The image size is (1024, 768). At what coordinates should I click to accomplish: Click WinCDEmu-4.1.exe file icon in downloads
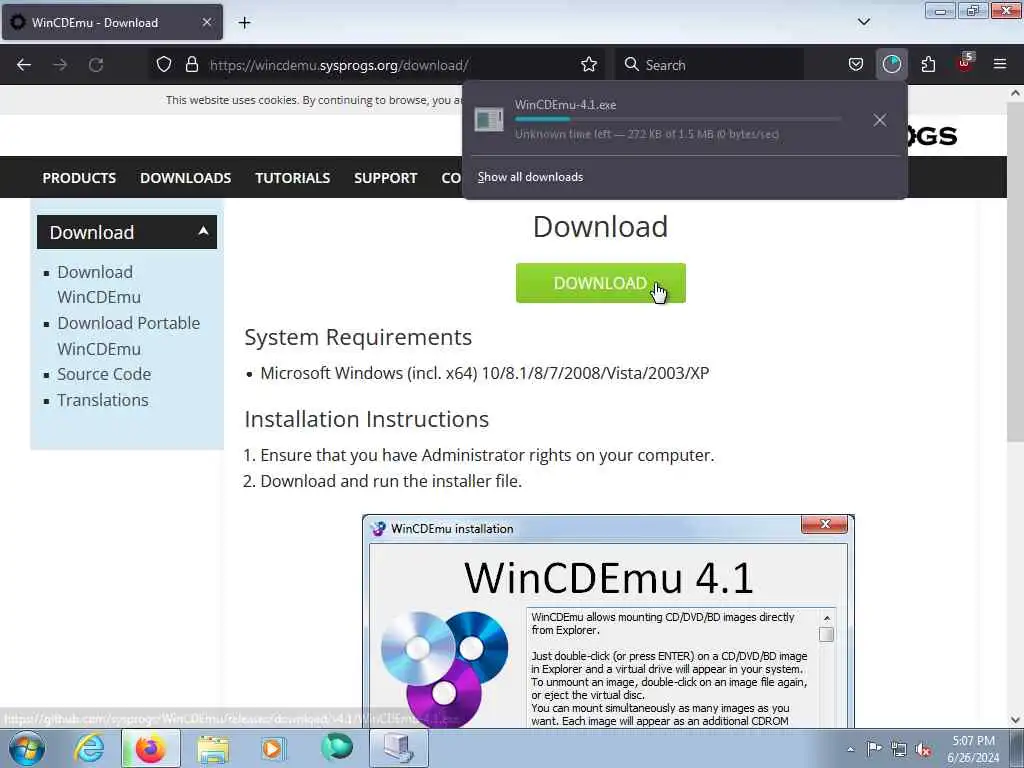tap(488, 120)
